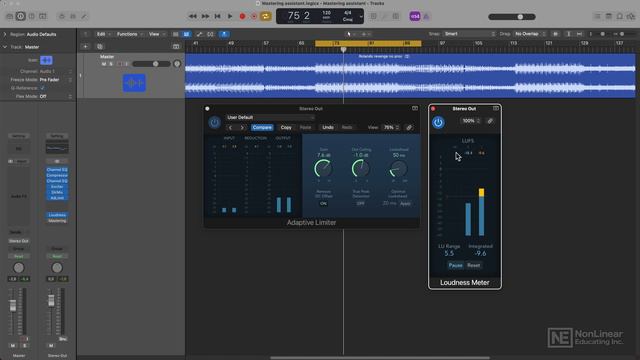Click the Master track pan knob
This screenshot has height=360, width=640.
pos(177,64)
